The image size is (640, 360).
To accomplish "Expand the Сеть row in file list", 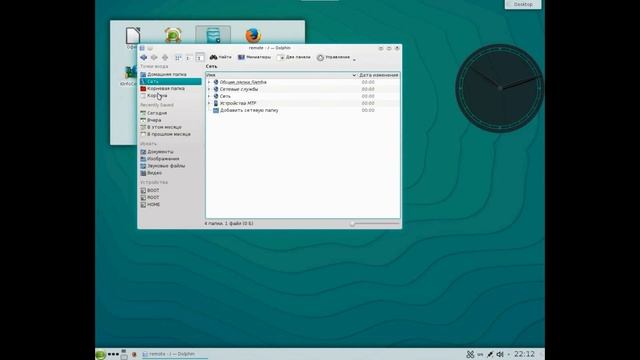I will pyautogui.click(x=209, y=96).
